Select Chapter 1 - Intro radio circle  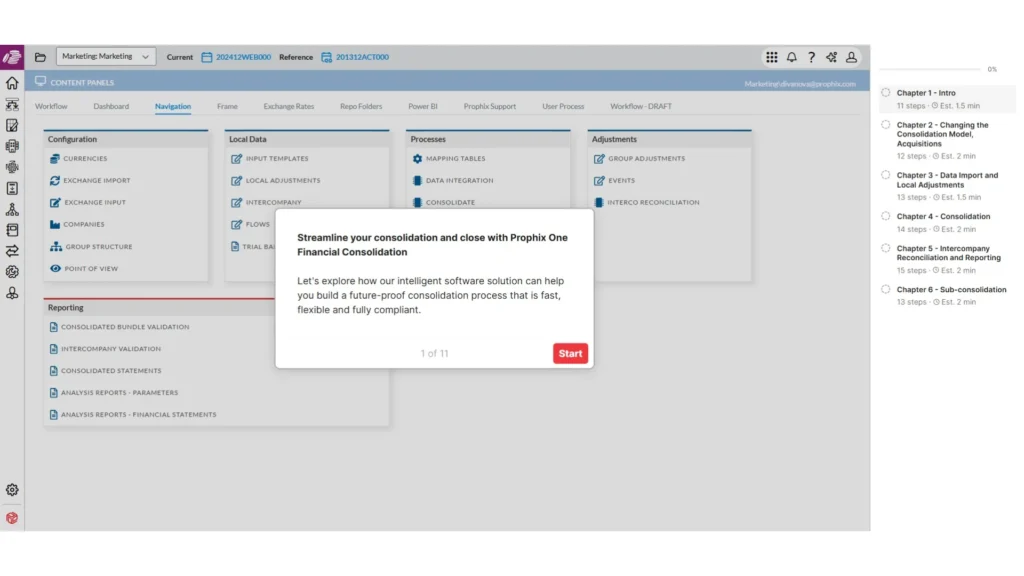coord(886,93)
